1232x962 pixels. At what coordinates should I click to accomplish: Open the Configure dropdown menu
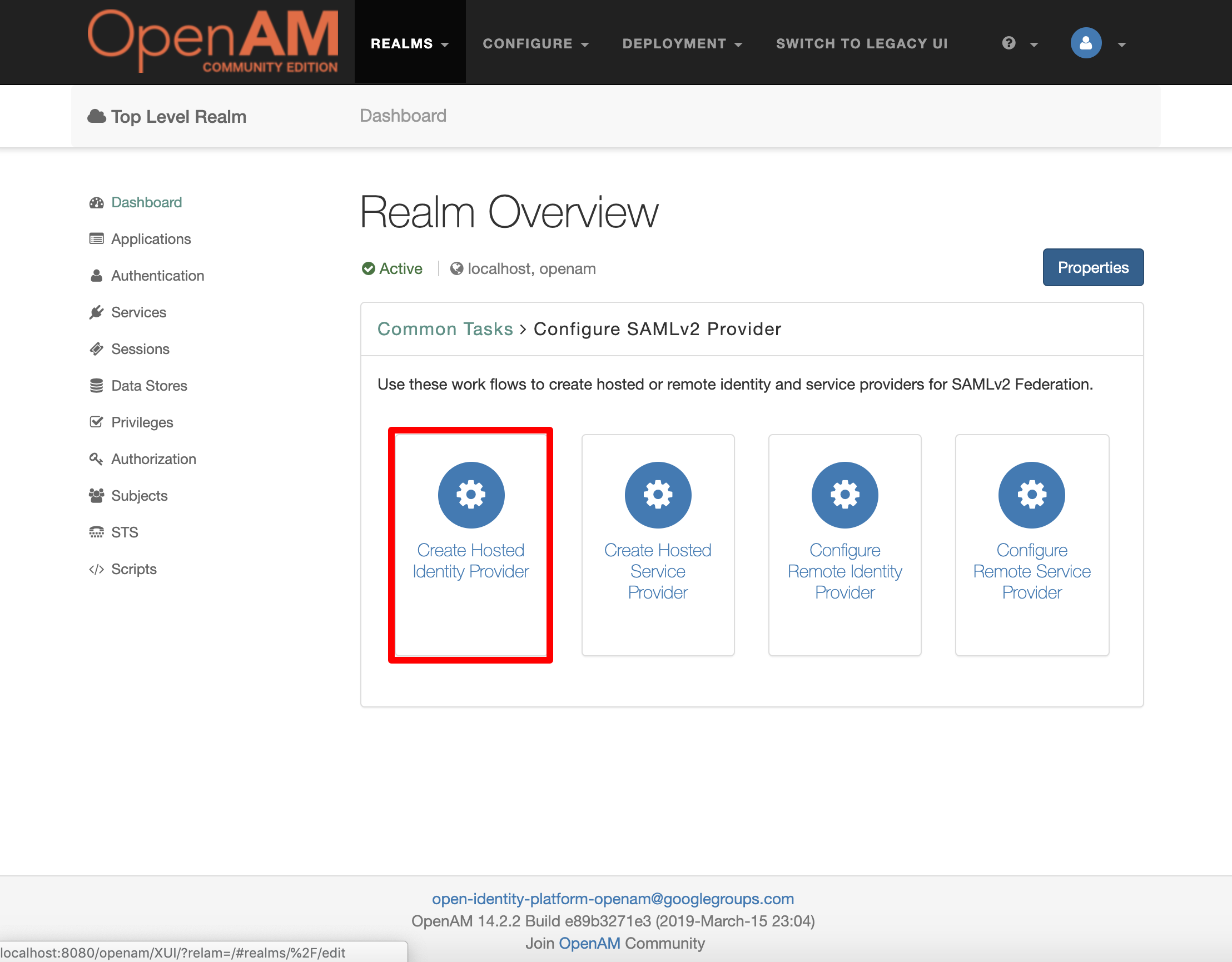(536, 43)
